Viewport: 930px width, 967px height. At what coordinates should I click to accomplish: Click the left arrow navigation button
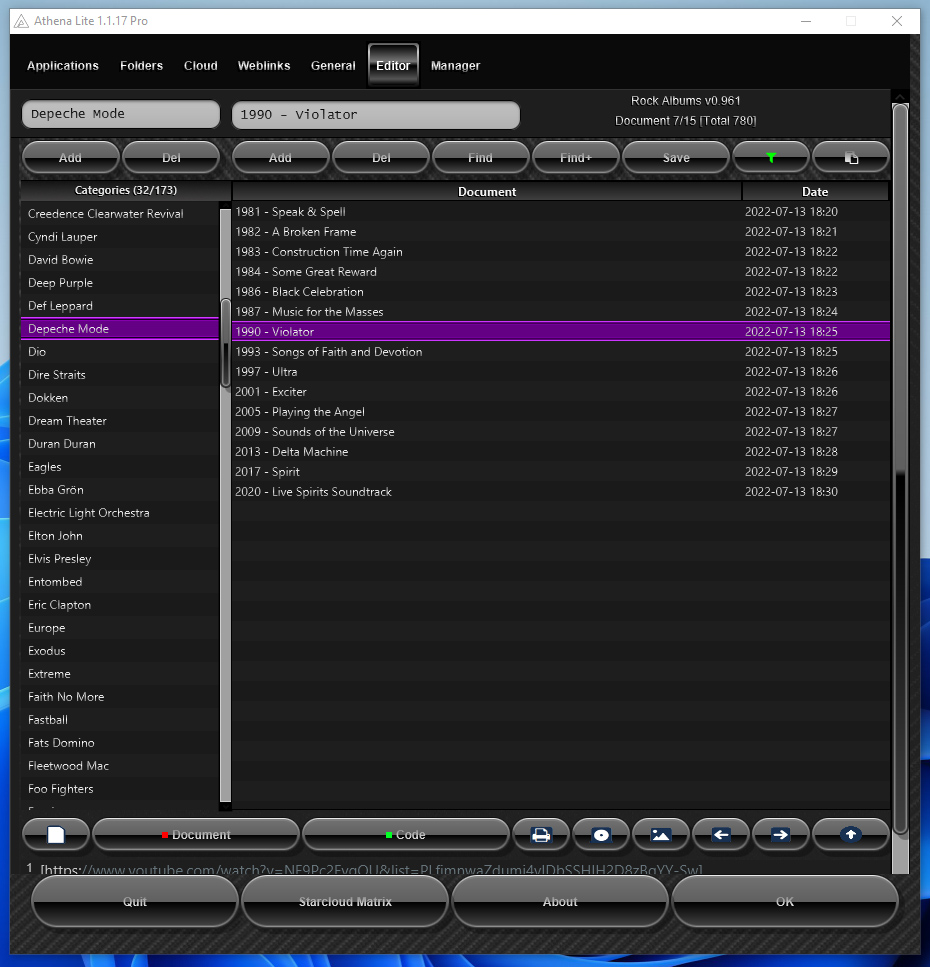[720, 834]
